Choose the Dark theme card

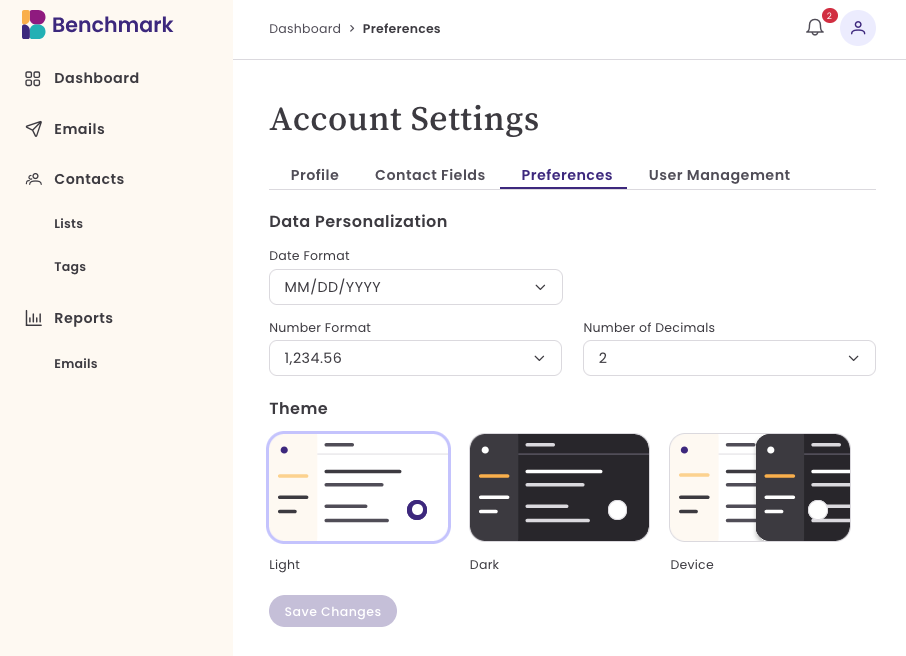559,488
